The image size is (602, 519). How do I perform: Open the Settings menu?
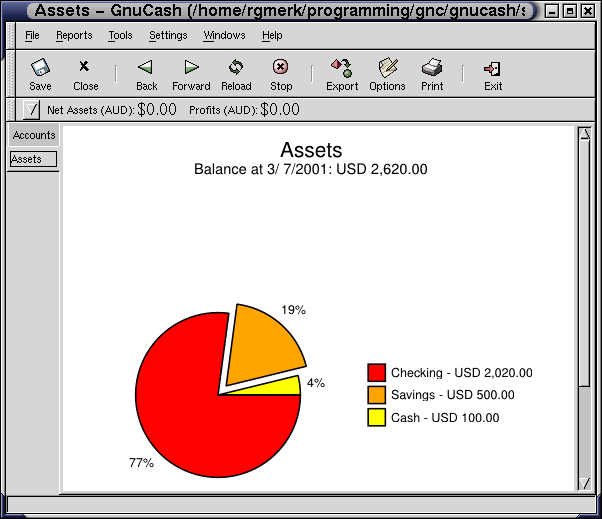(168, 35)
